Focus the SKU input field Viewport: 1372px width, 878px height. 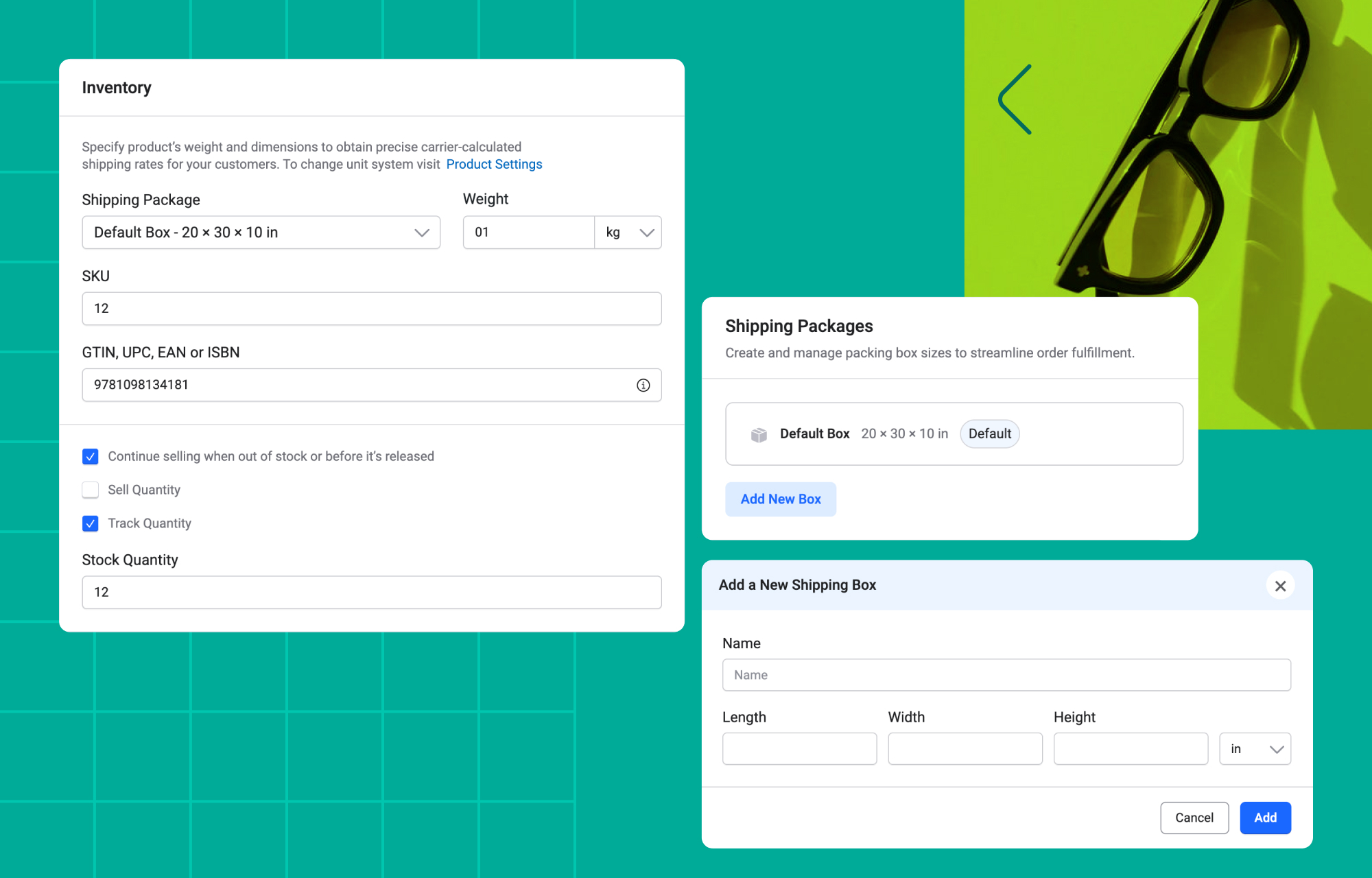[371, 309]
